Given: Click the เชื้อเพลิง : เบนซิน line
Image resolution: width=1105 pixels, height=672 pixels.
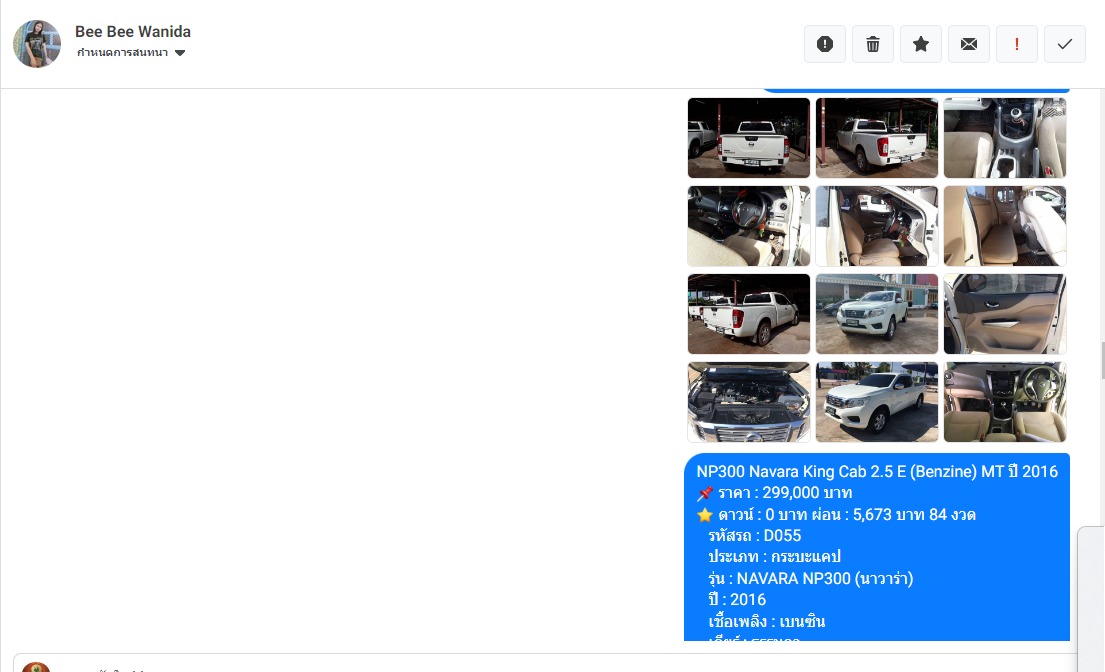Looking at the screenshot, I should pos(767,621).
